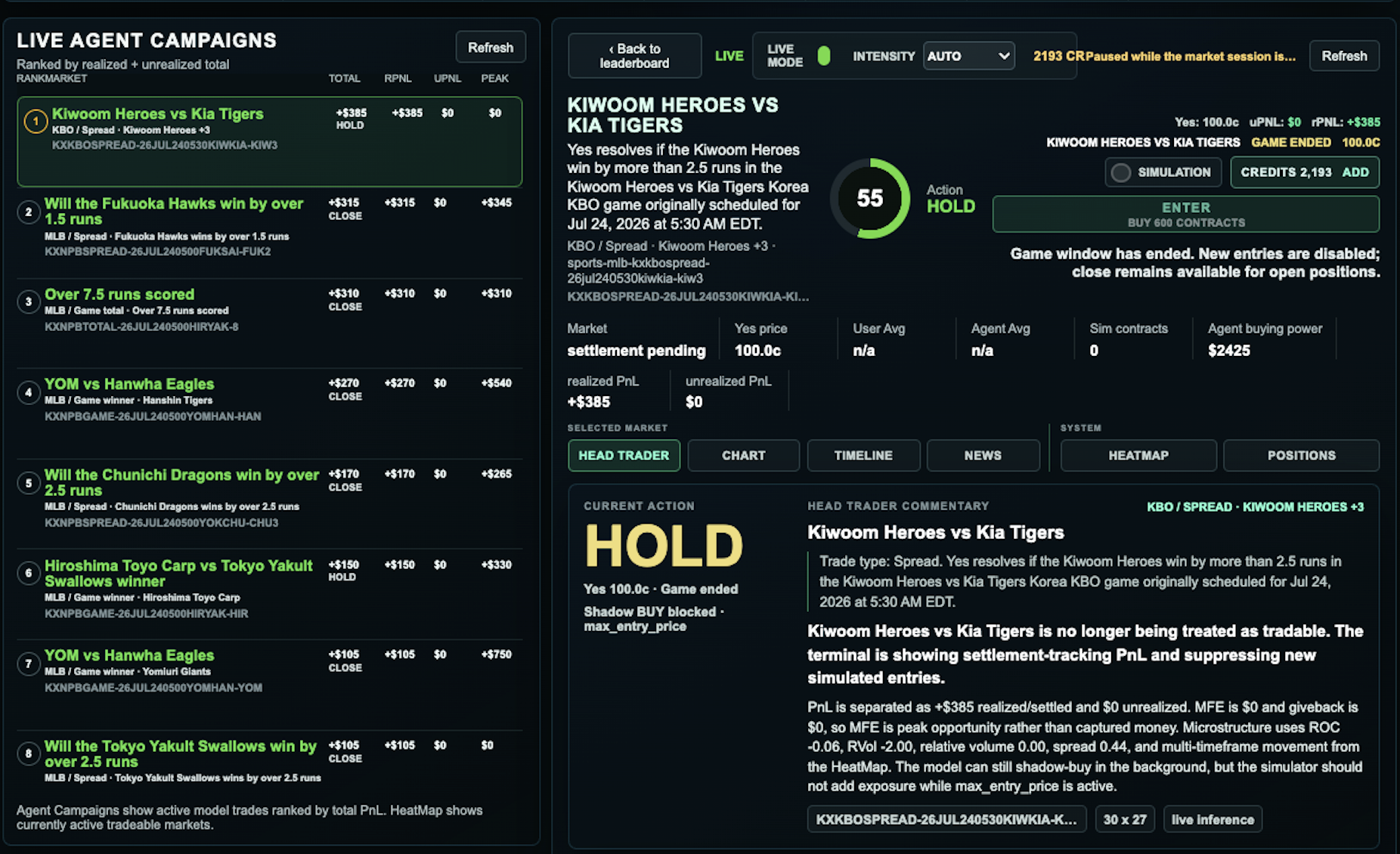Open the Heatmap system tab
Image resolution: width=1400 pixels, height=854 pixels.
coord(1138,456)
